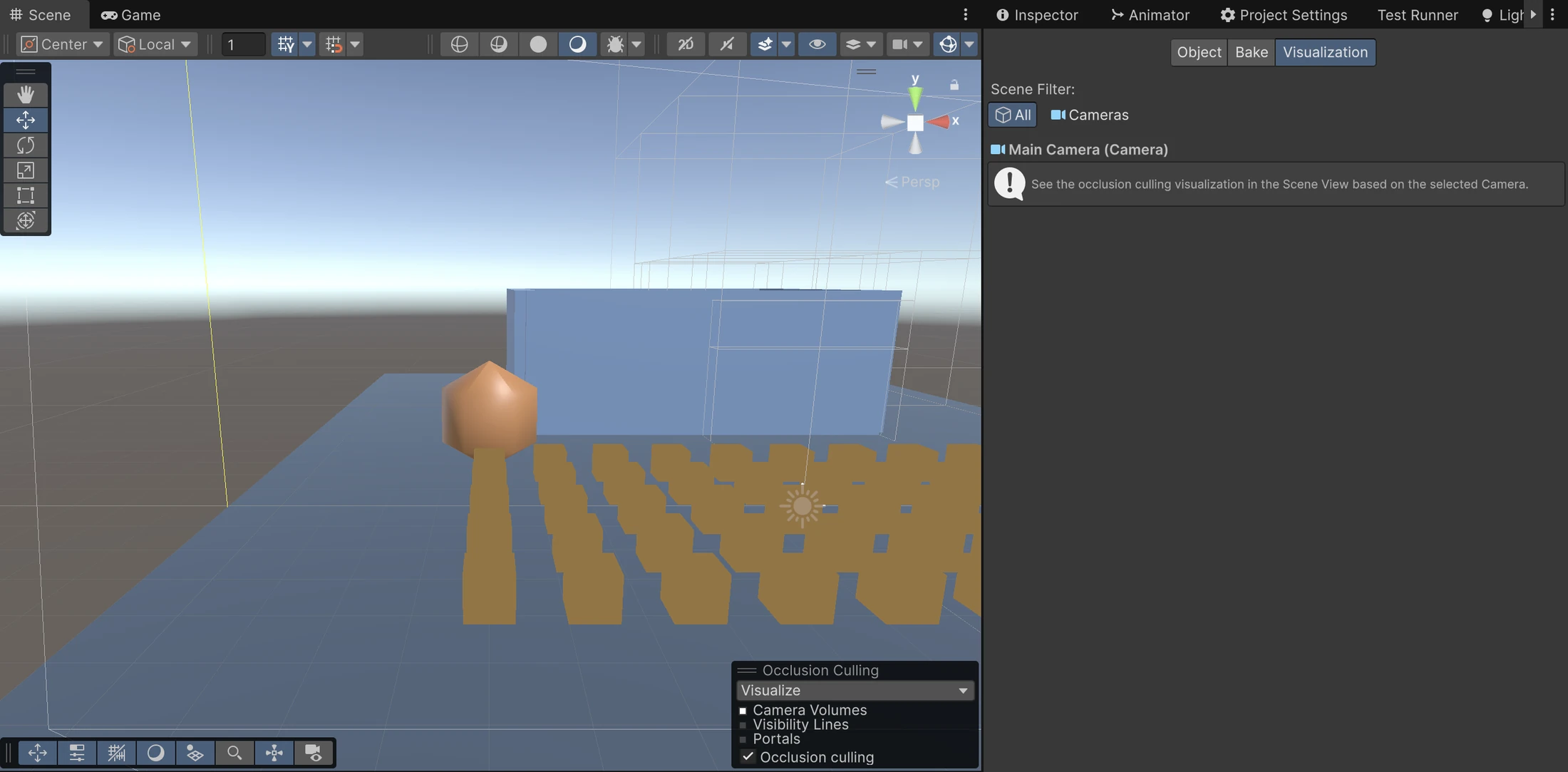This screenshot has width=1568, height=772.
Task: Toggle grid snapping button
Action: click(x=334, y=44)
